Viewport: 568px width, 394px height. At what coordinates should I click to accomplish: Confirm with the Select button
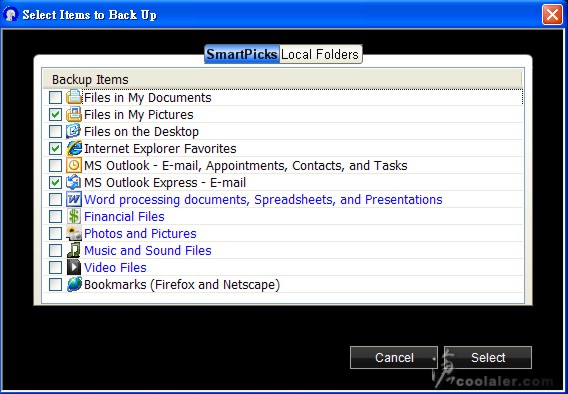point(488,357)
